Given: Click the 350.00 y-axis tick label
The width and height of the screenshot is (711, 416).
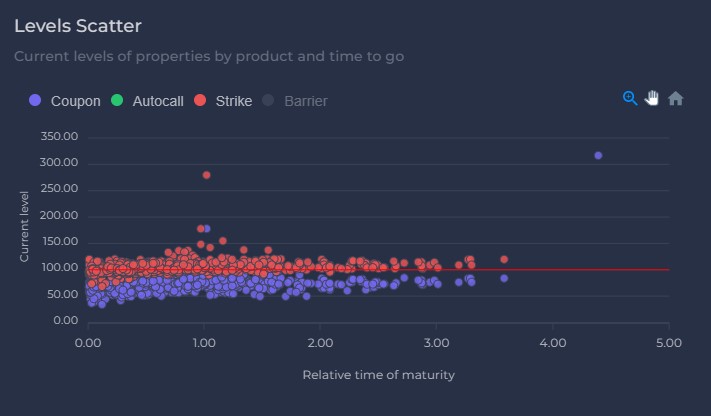Looking at the screenshot, I should pyautogui.click(x=56, y=137).
